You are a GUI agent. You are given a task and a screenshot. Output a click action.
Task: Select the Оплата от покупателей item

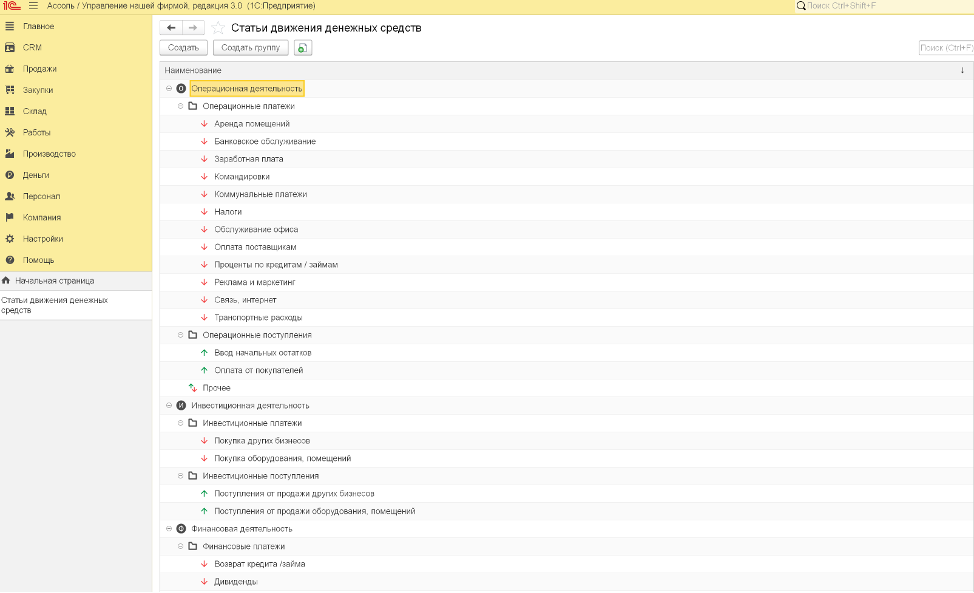pos(258,370)
